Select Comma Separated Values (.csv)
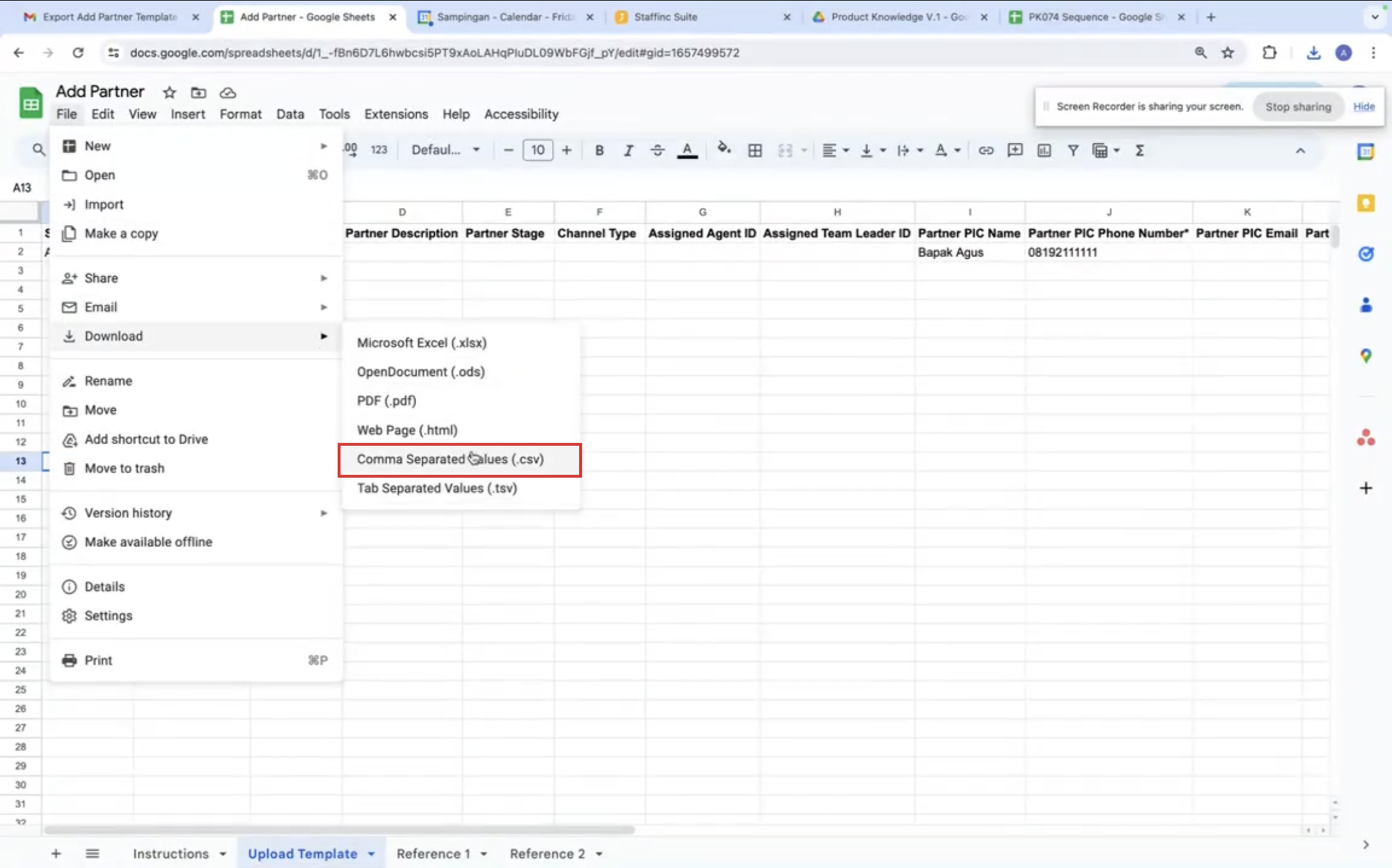This screenshot has height=868, width=1392. pyautogui.click(x=459, y=459)
